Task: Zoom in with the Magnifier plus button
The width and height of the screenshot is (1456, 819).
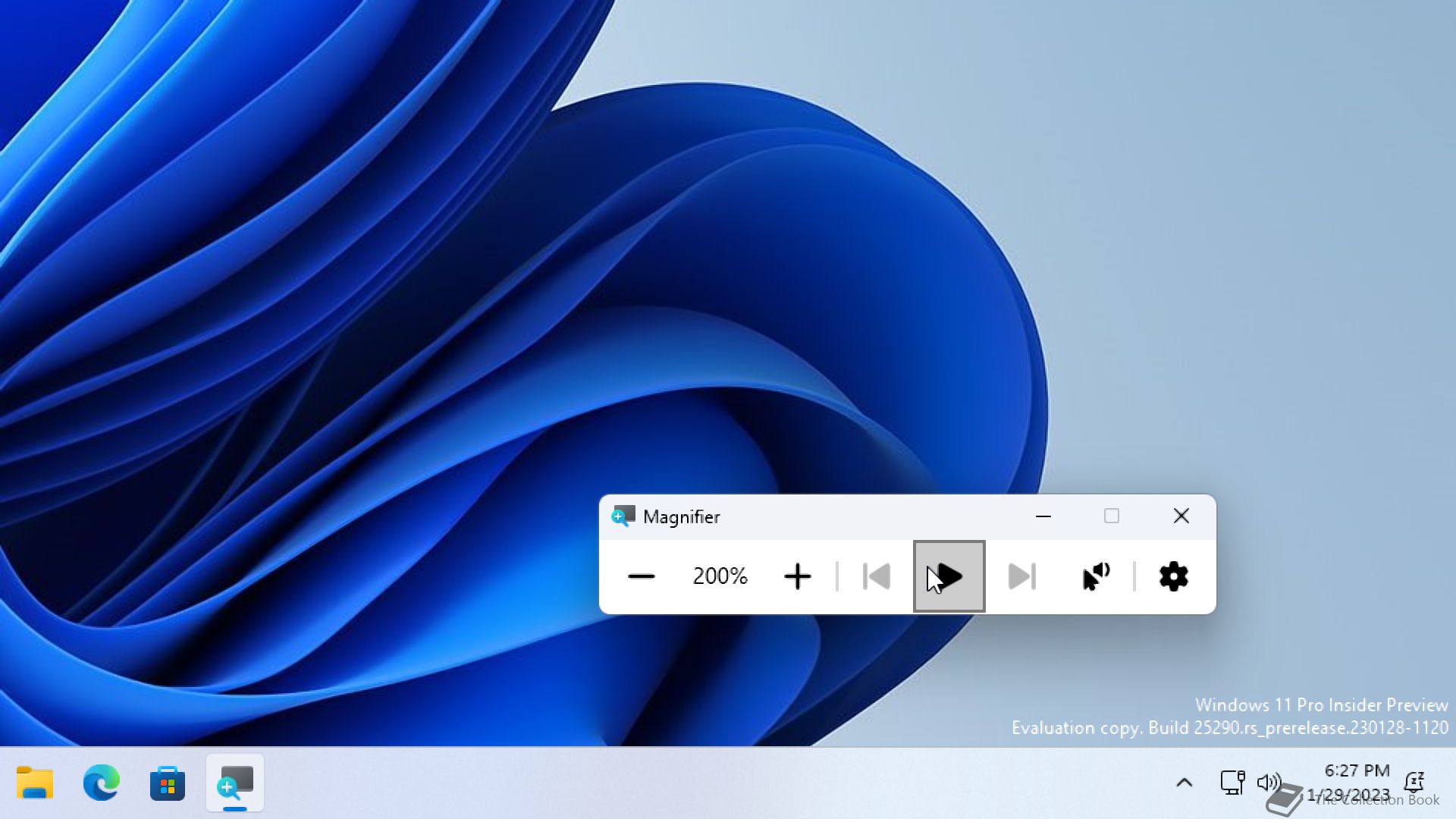Action: pos(797,576)
